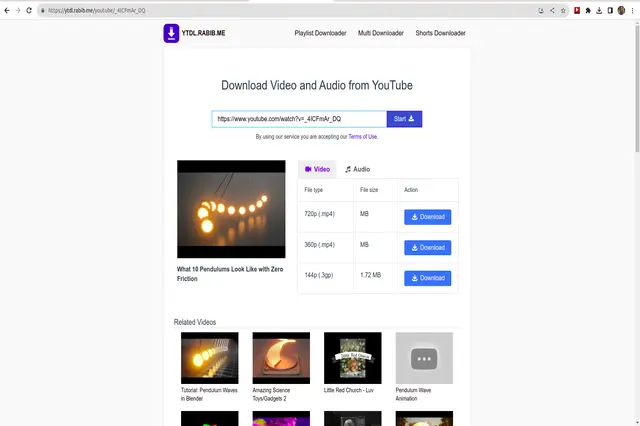This screenshot has width=640, height=426.
Task: Open Pendulum Wave Animation placeholder thumbnail
Action: point(424,358)
